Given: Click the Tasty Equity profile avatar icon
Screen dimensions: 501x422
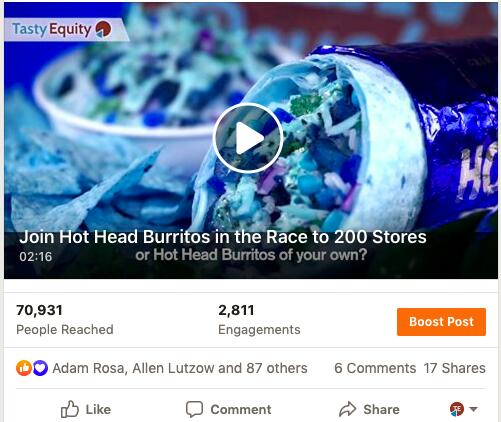Looking at the screenshot, I should [x=457, y=409].
